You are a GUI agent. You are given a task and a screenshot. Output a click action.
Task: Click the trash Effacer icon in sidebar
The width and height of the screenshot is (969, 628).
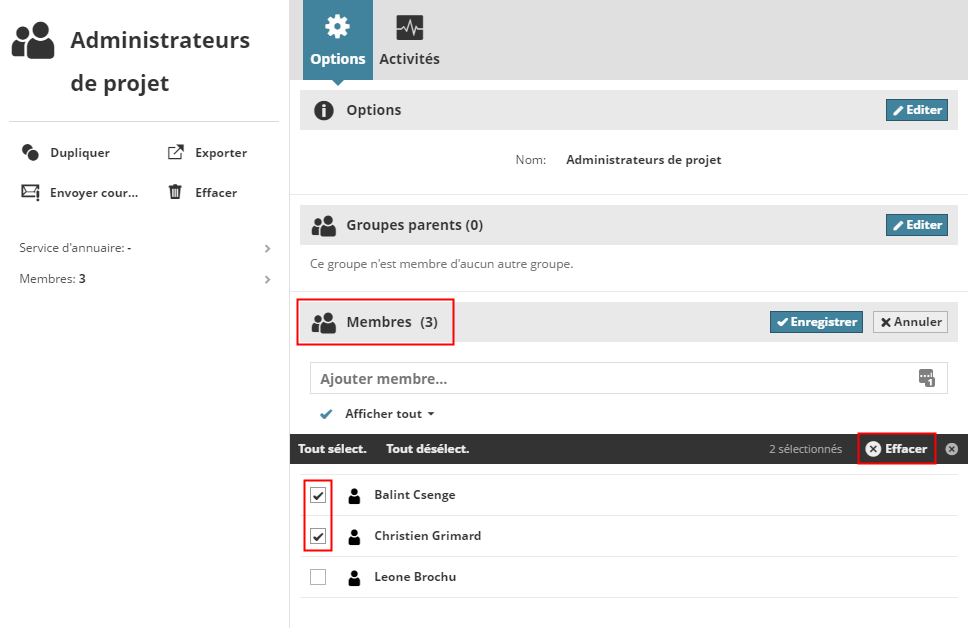click(175, 192)
